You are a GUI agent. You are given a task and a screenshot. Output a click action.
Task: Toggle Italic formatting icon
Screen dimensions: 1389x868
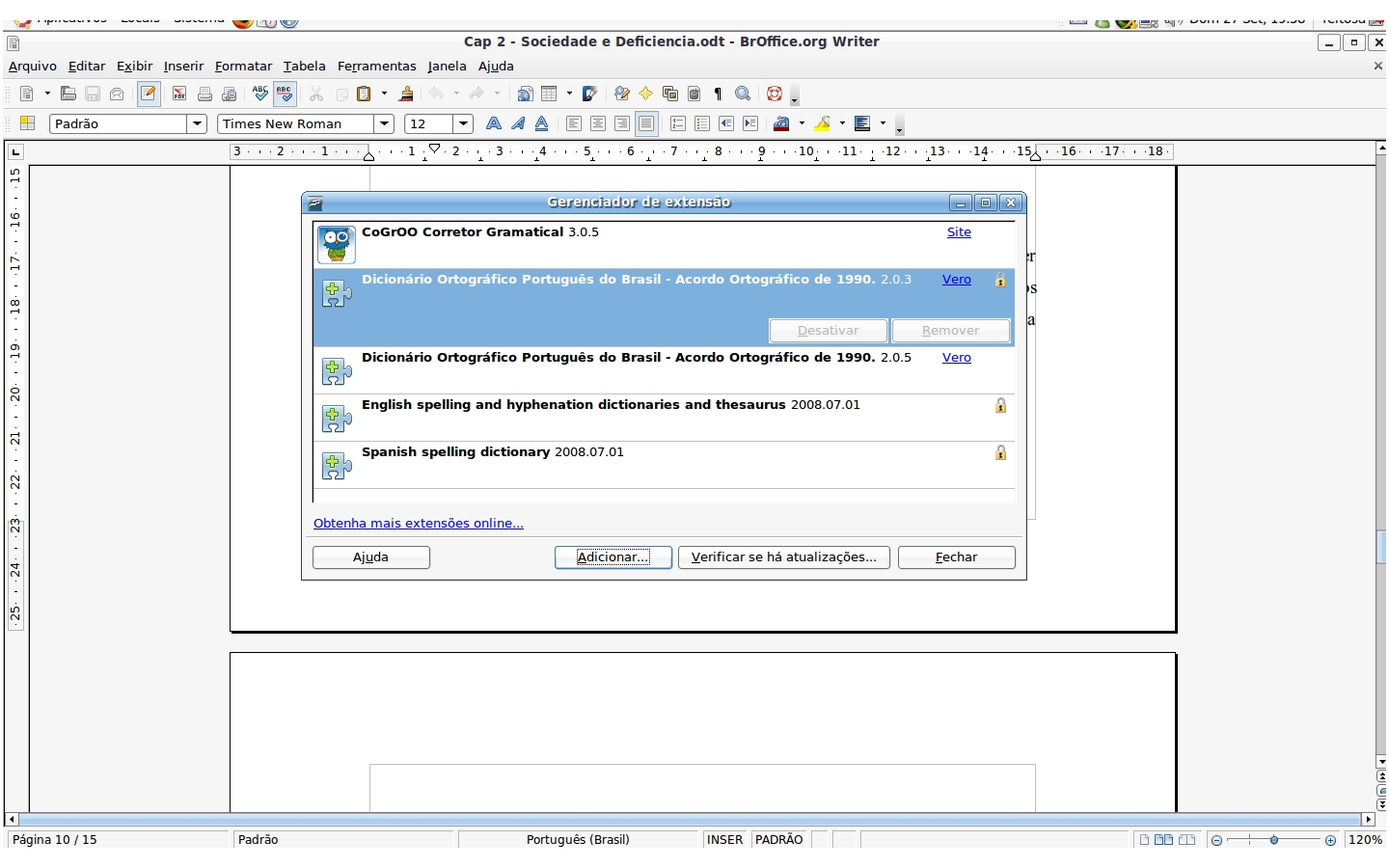pyautogui.click(x=518, y=123)
